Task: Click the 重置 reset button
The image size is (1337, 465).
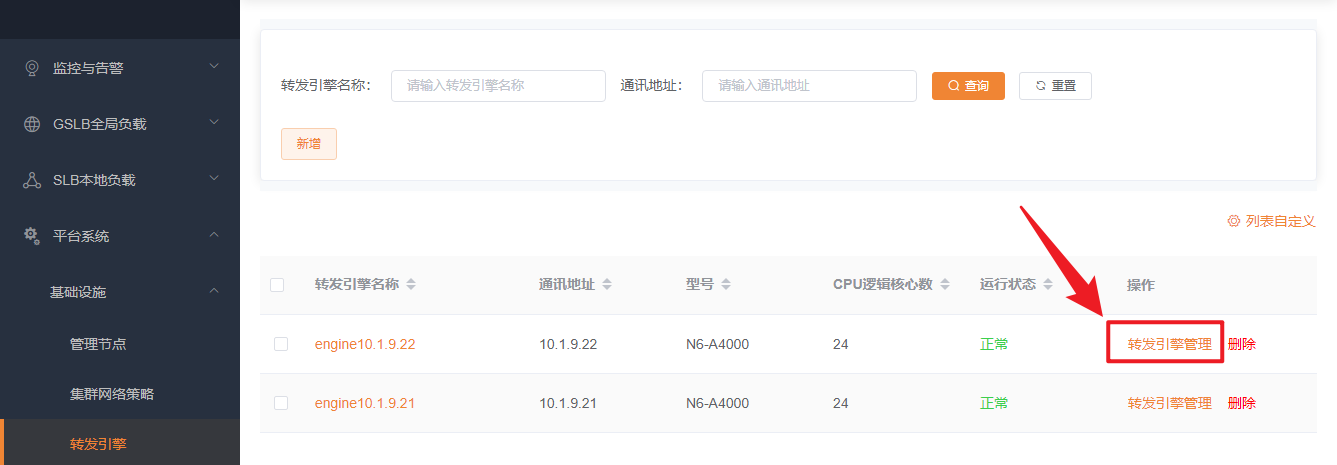Action: tap(1055, 86)
